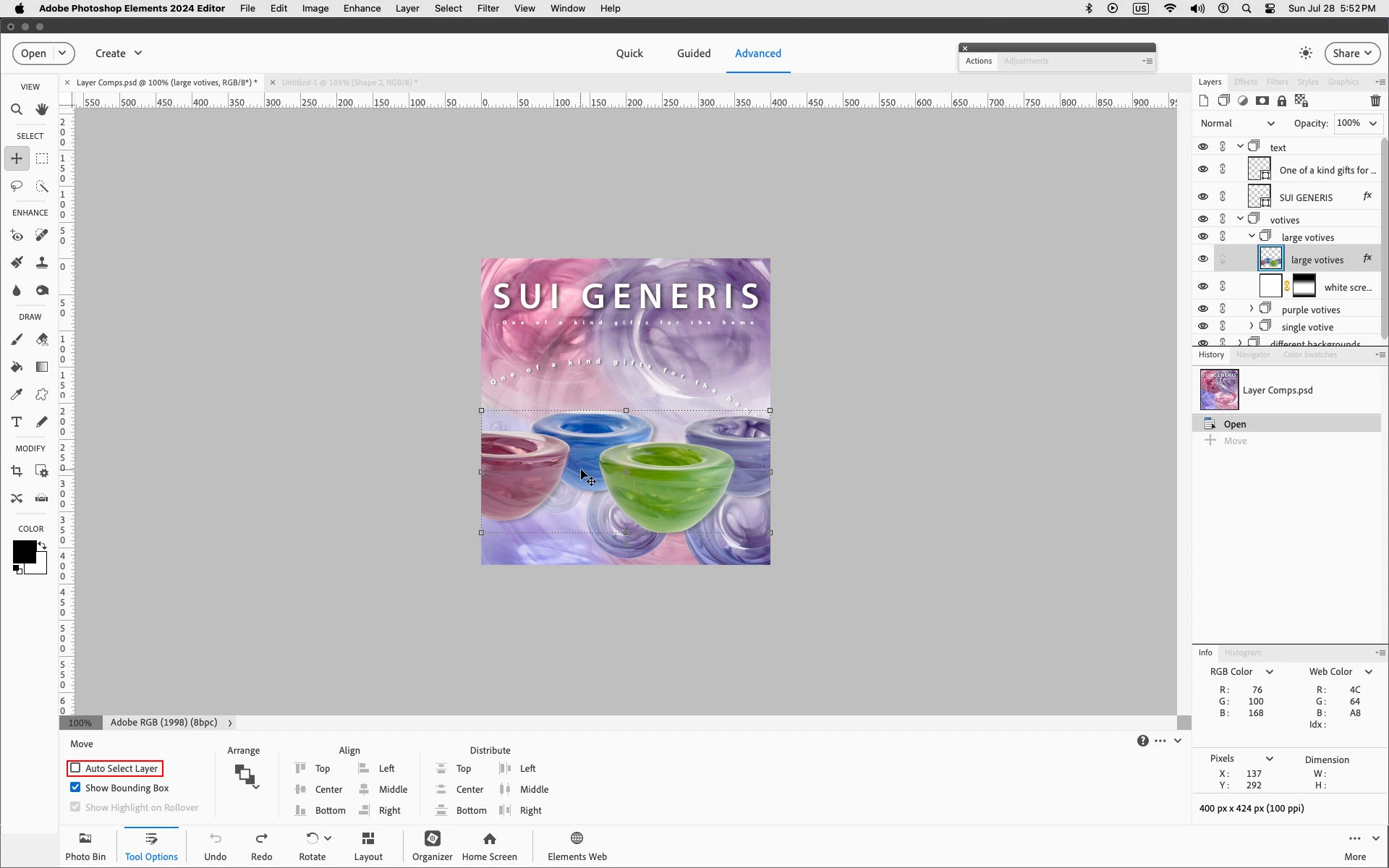The image size is (1389, 868).
Task: Switch to the Guided tab
Action: [693, 54]
